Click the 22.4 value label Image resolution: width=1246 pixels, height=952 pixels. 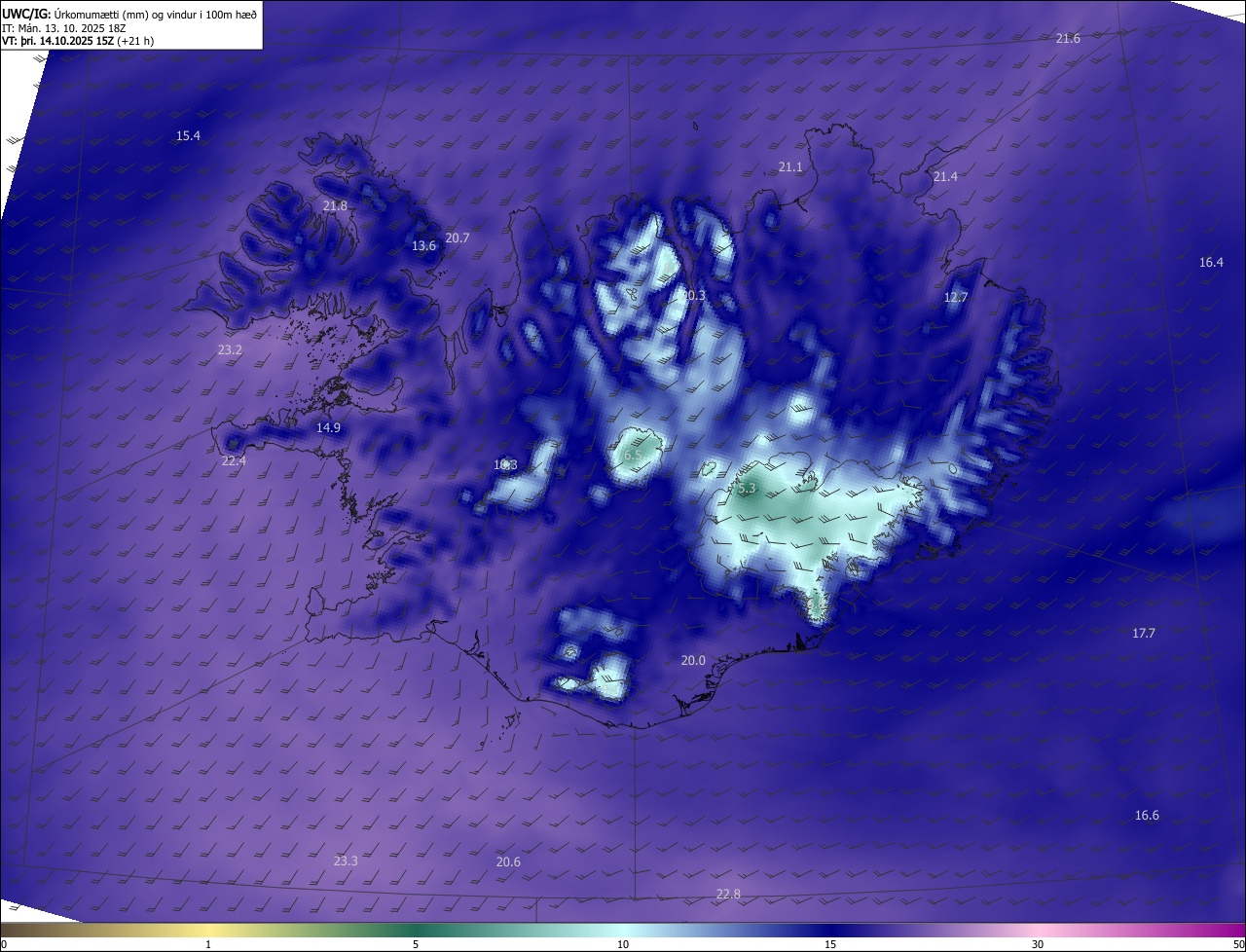[x=234, y=461]
